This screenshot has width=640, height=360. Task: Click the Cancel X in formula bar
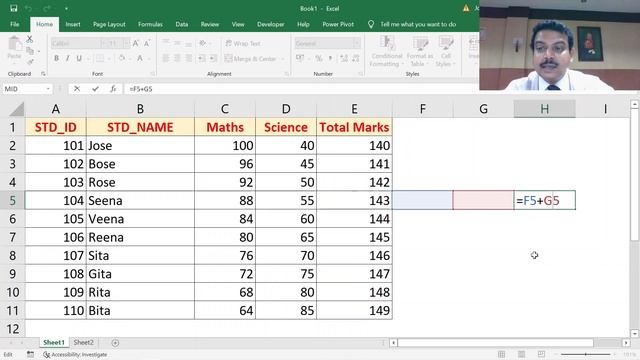pos(77,89)
